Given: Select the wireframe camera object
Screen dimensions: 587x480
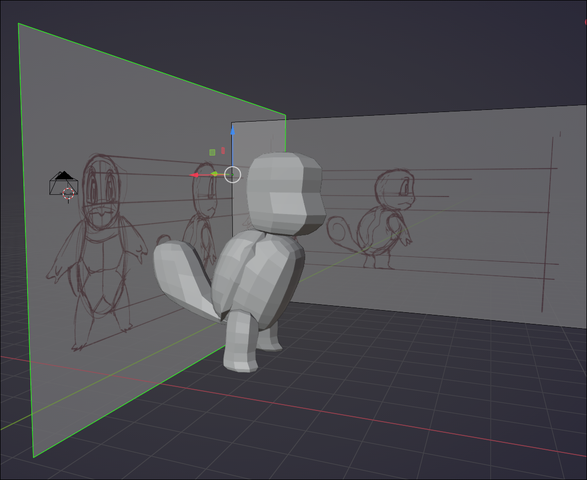Looking at the screenshot, I should (x=64, y=183).
